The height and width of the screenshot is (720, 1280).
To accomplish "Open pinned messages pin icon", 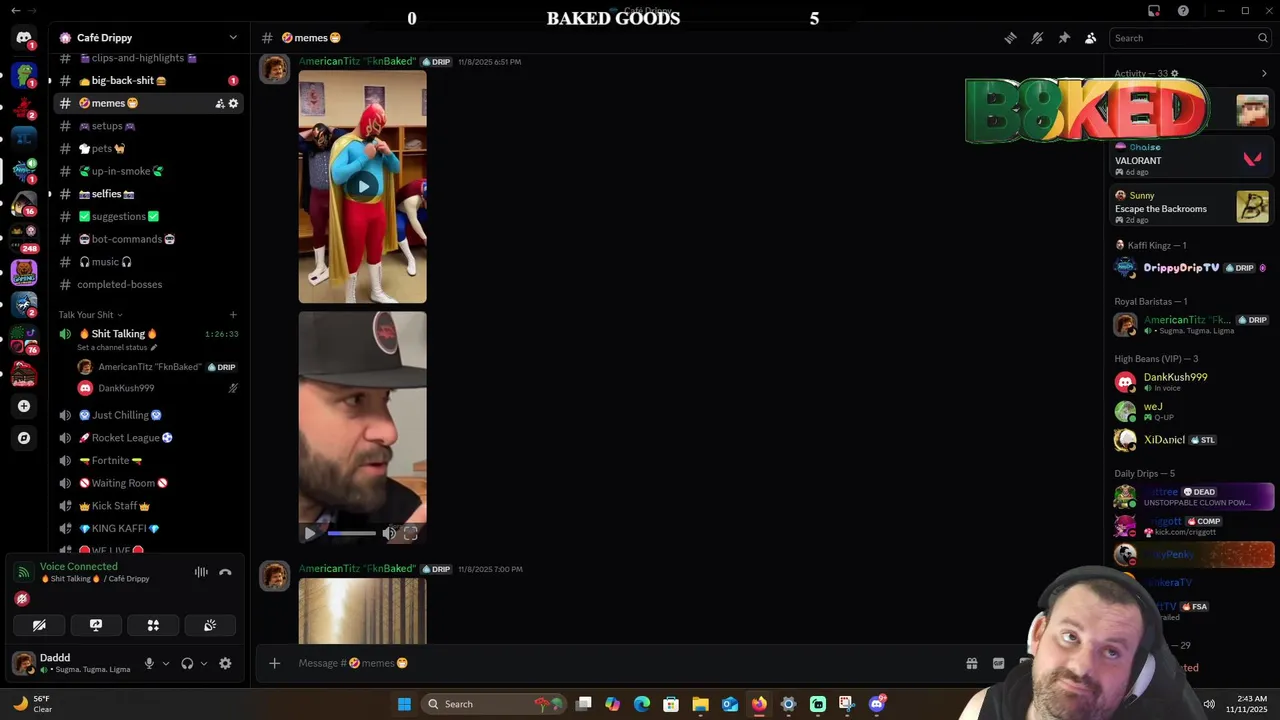I will 1064,38.
